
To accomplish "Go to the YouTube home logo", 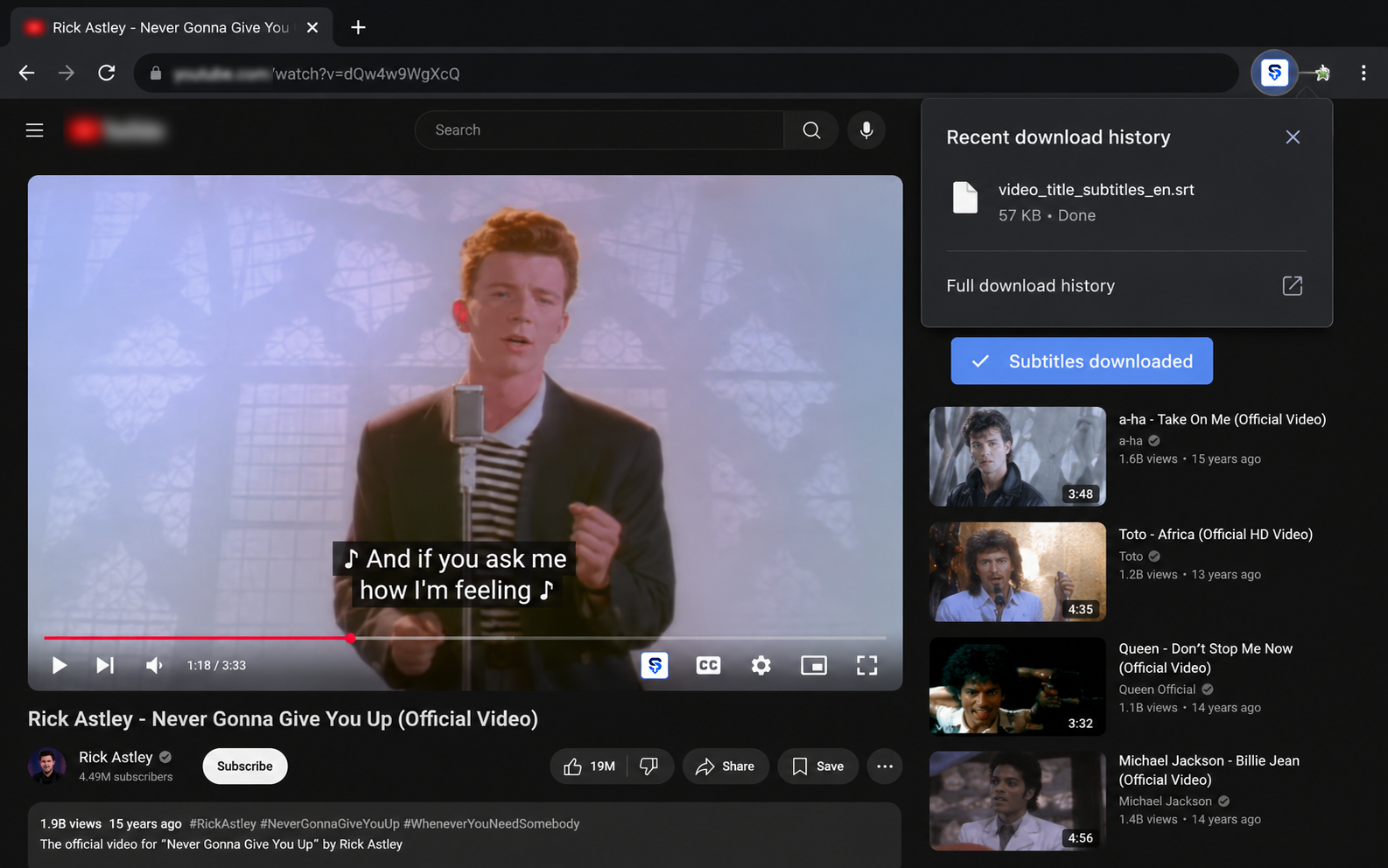I will (x=116, y=130).
